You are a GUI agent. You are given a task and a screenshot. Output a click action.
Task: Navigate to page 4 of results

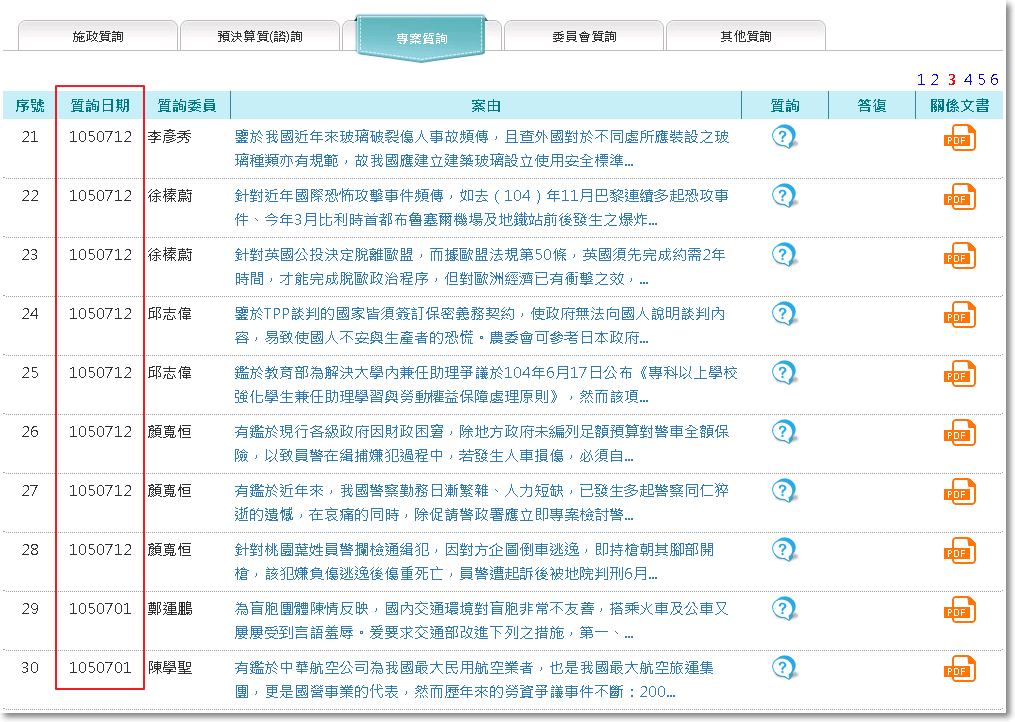(967, 80)
